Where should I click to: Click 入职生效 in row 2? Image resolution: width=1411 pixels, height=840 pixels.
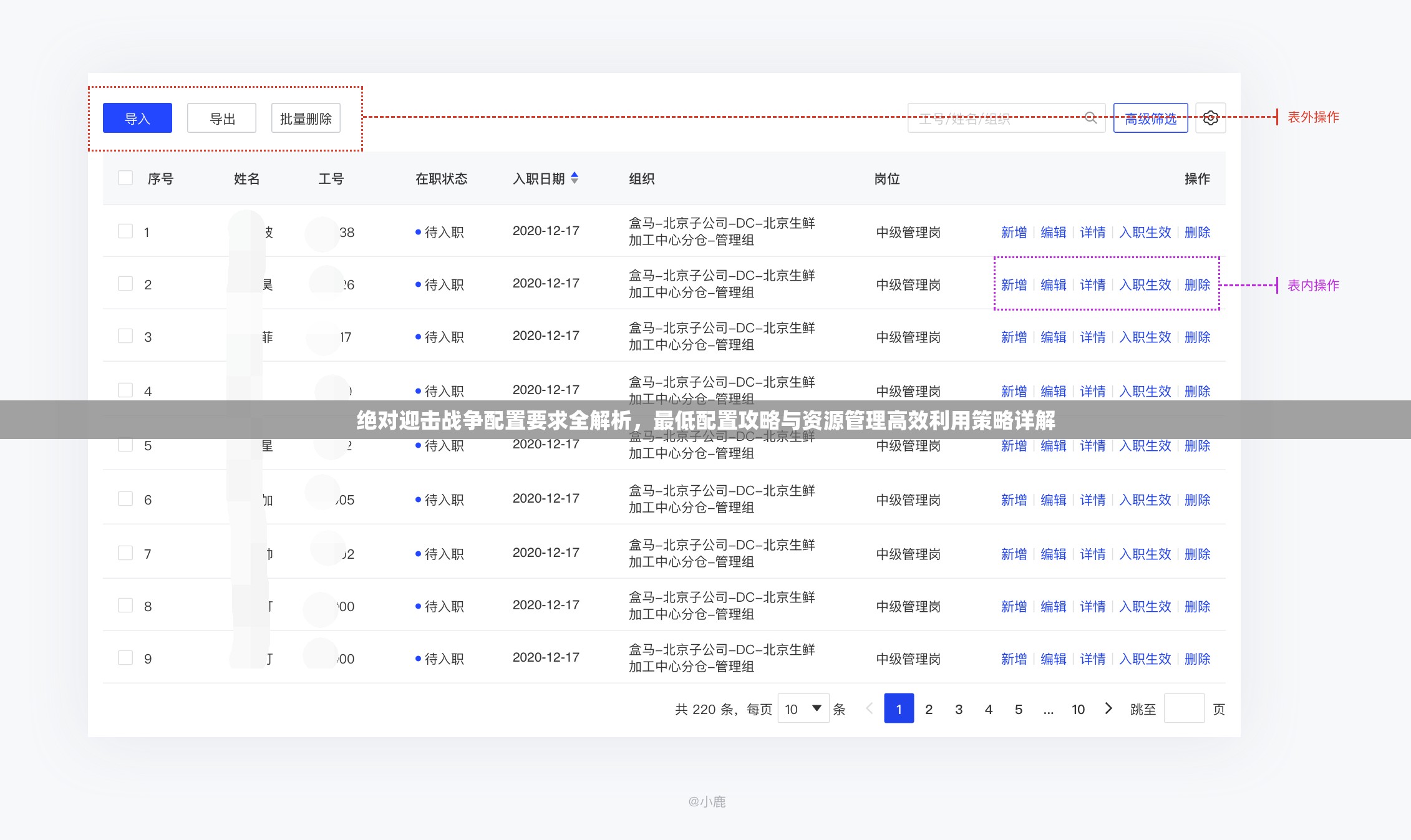click(1145, 284)
